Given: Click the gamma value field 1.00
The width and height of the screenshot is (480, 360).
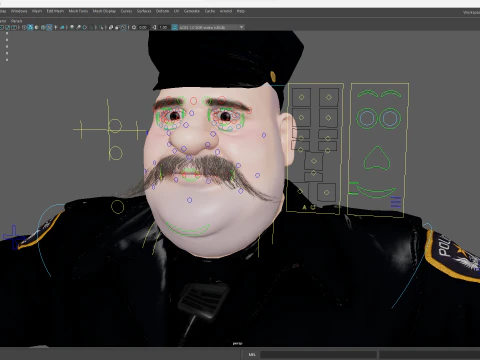Looking at the screenshot, I should pyautogui.click(x=163, y=27).
